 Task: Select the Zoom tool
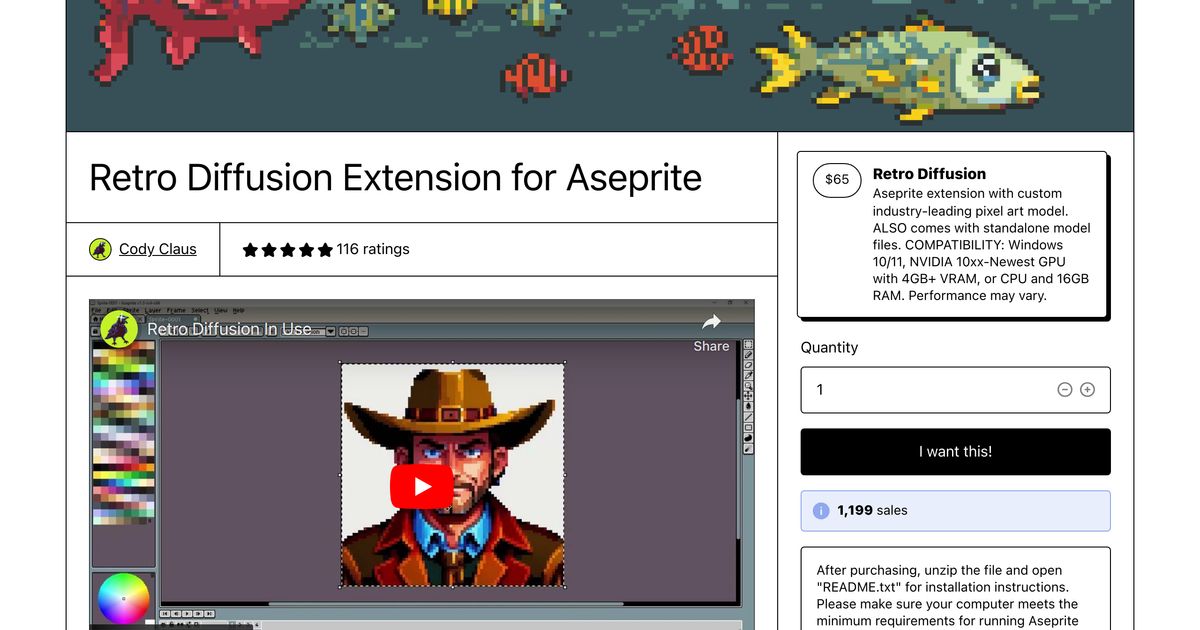click(749, 384)
